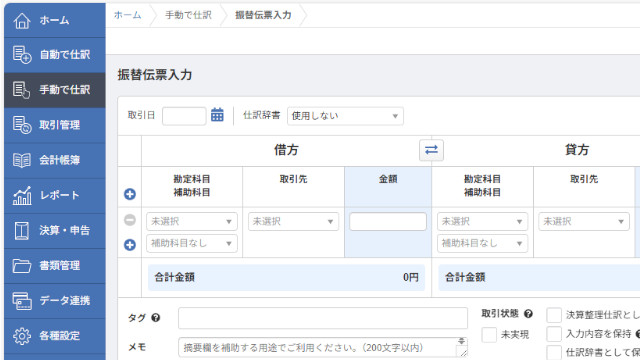Open debit 勘定科目 未選択 dropdown
This screenshot has height=360, width=640.
click(x=192, y=222)
